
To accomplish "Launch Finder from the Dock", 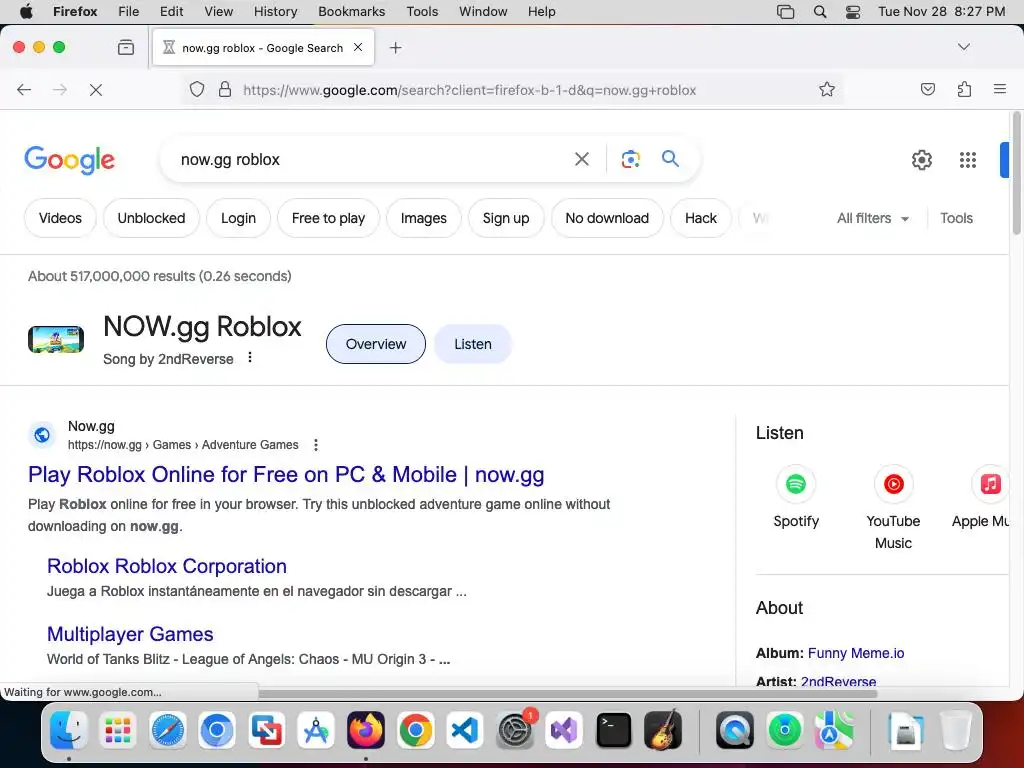I will click(69, 729).
